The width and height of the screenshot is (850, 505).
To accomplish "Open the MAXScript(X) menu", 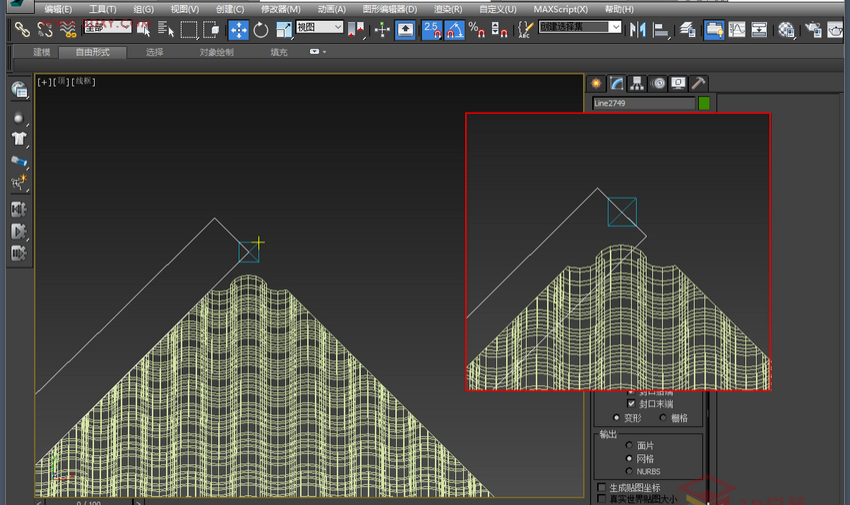I will point(560,9).
